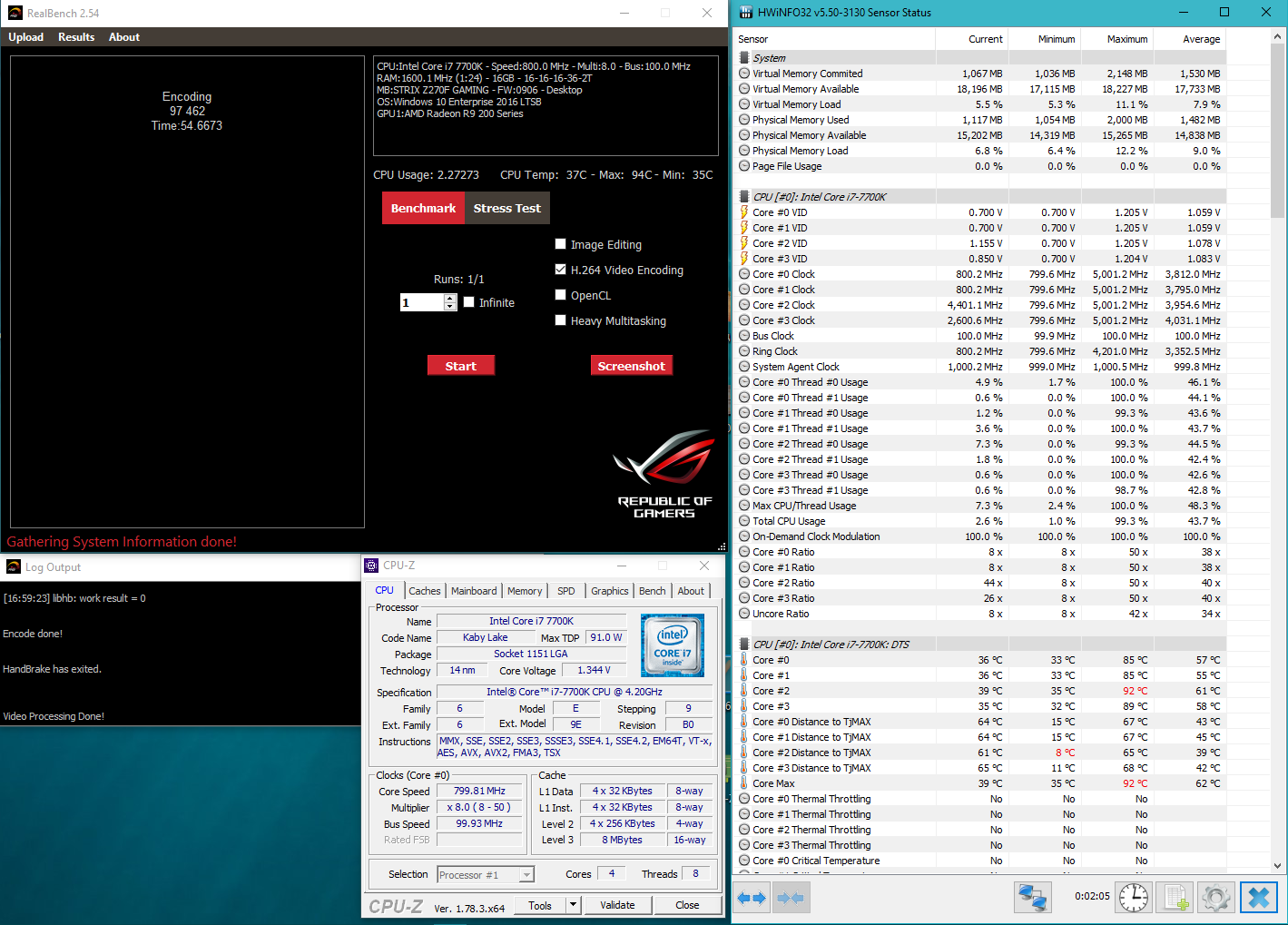Enable the Image Editing benchmark checkbox
Image resolution: width=1288 pixels, height=925 pixels.
561,244
